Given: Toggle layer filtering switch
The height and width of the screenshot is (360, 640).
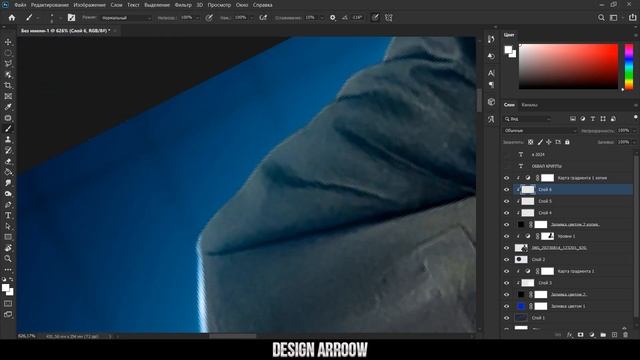Looking at the screenshot, I should click(636, 117).
